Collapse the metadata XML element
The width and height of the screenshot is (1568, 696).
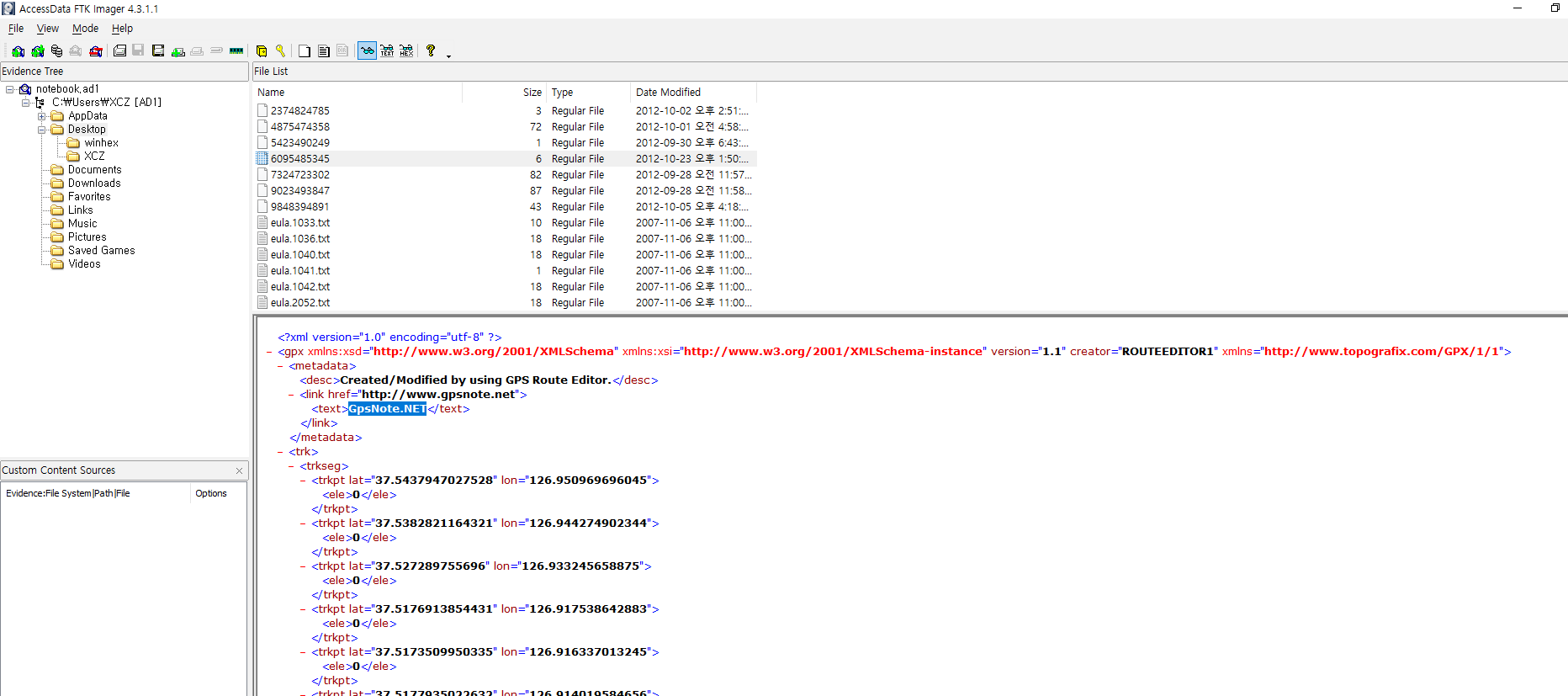click(x=280, y=366)
